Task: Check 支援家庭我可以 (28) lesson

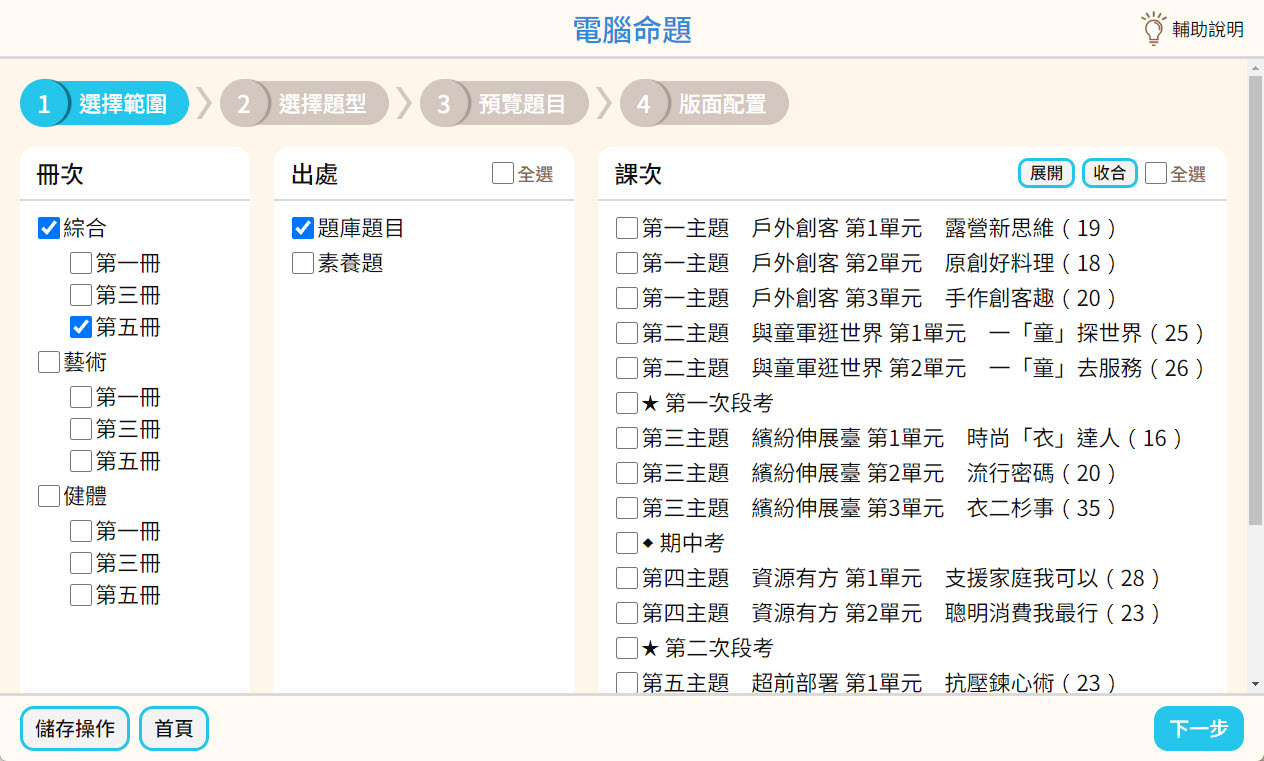Action: tap(627, 578)
